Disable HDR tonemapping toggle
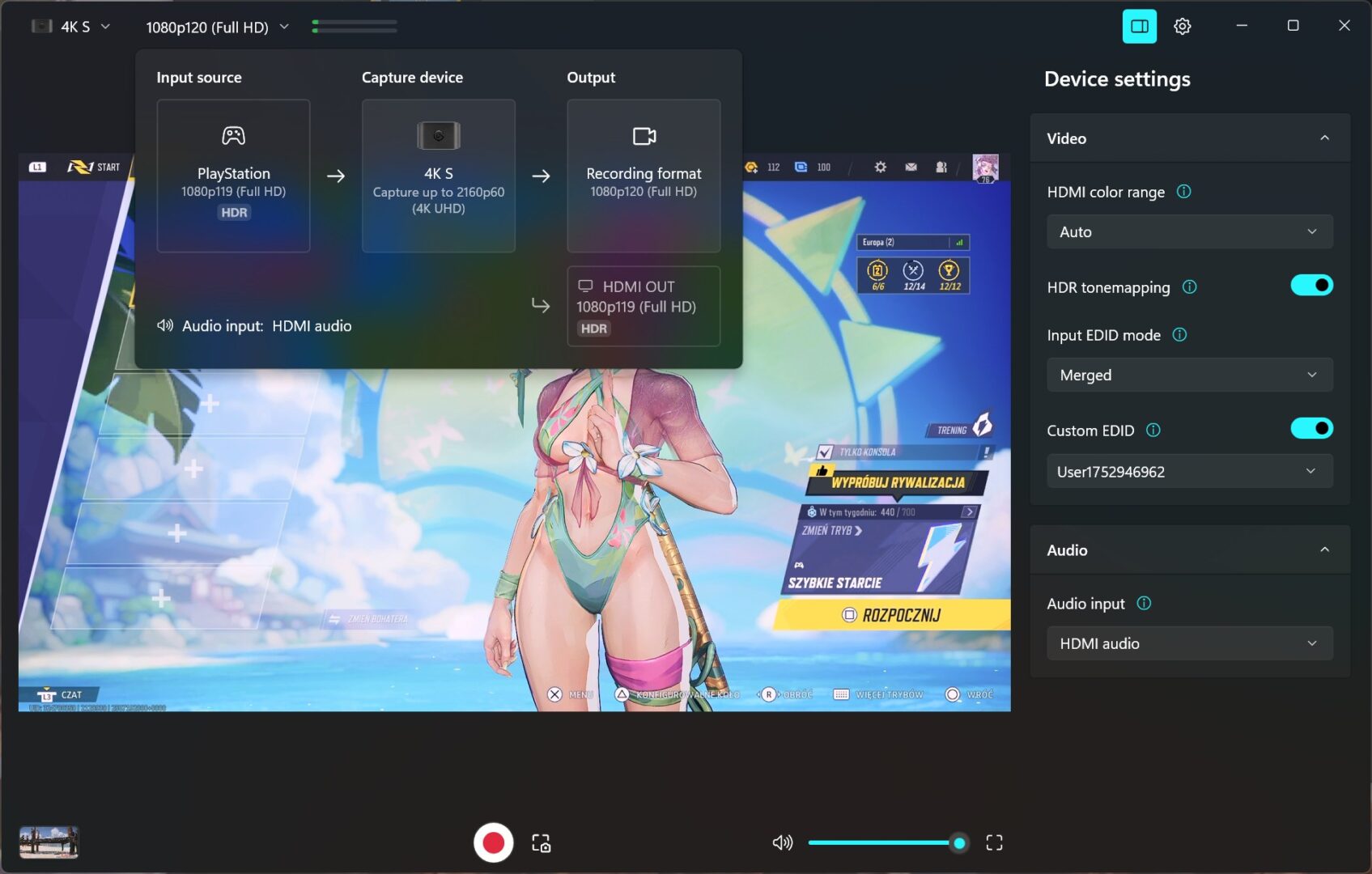Image resolution: width=1372 pixels, height=874 pixels. [1310, 286]
